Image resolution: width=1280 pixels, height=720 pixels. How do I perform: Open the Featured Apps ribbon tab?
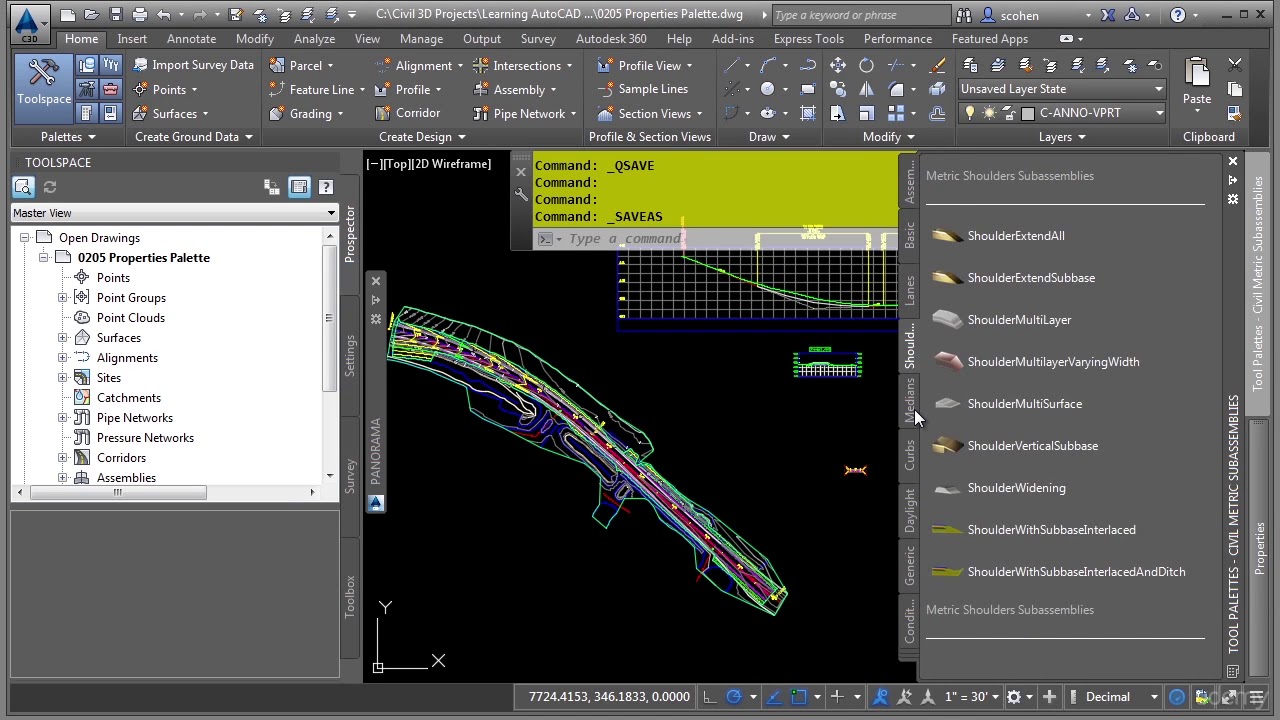click(989, 39)
